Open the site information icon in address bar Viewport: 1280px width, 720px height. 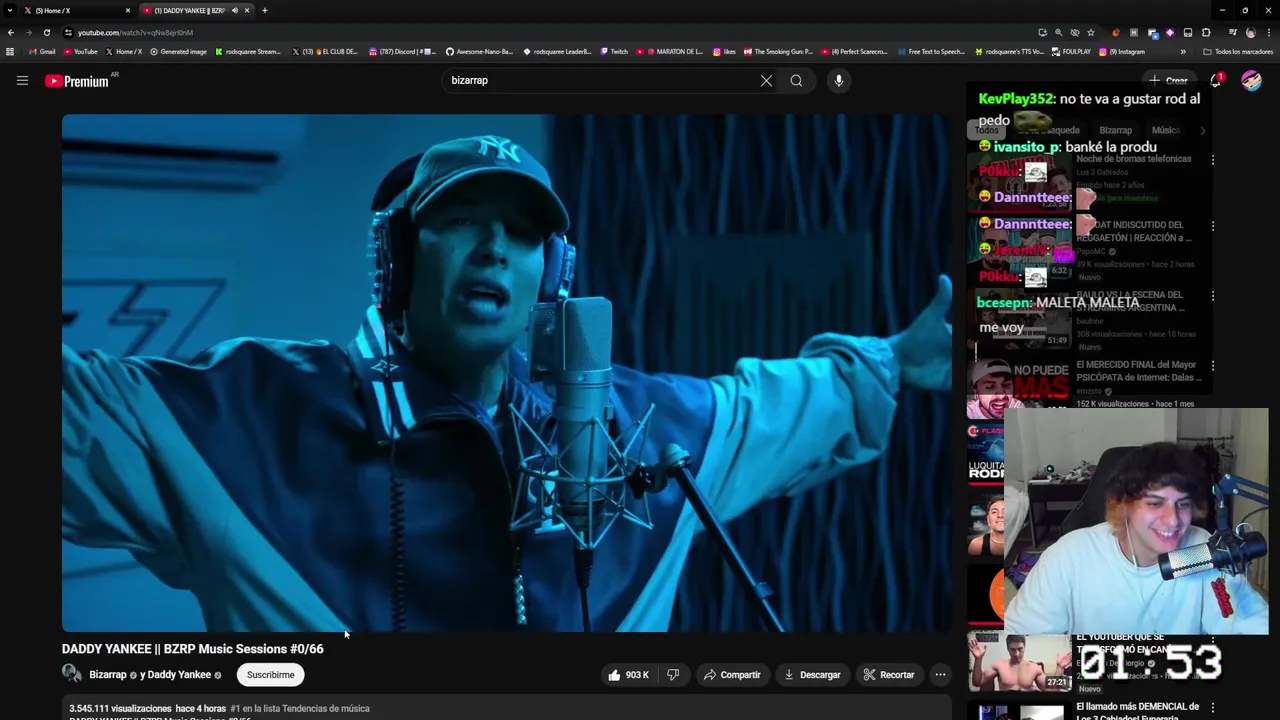(68, 32)
